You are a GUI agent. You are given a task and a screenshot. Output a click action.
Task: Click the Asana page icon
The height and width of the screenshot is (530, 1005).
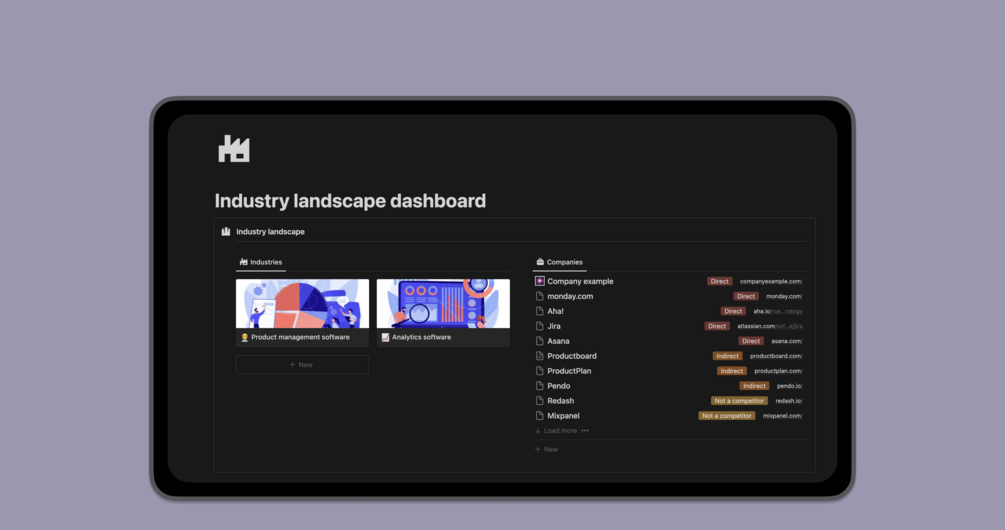tap(540, 341)
